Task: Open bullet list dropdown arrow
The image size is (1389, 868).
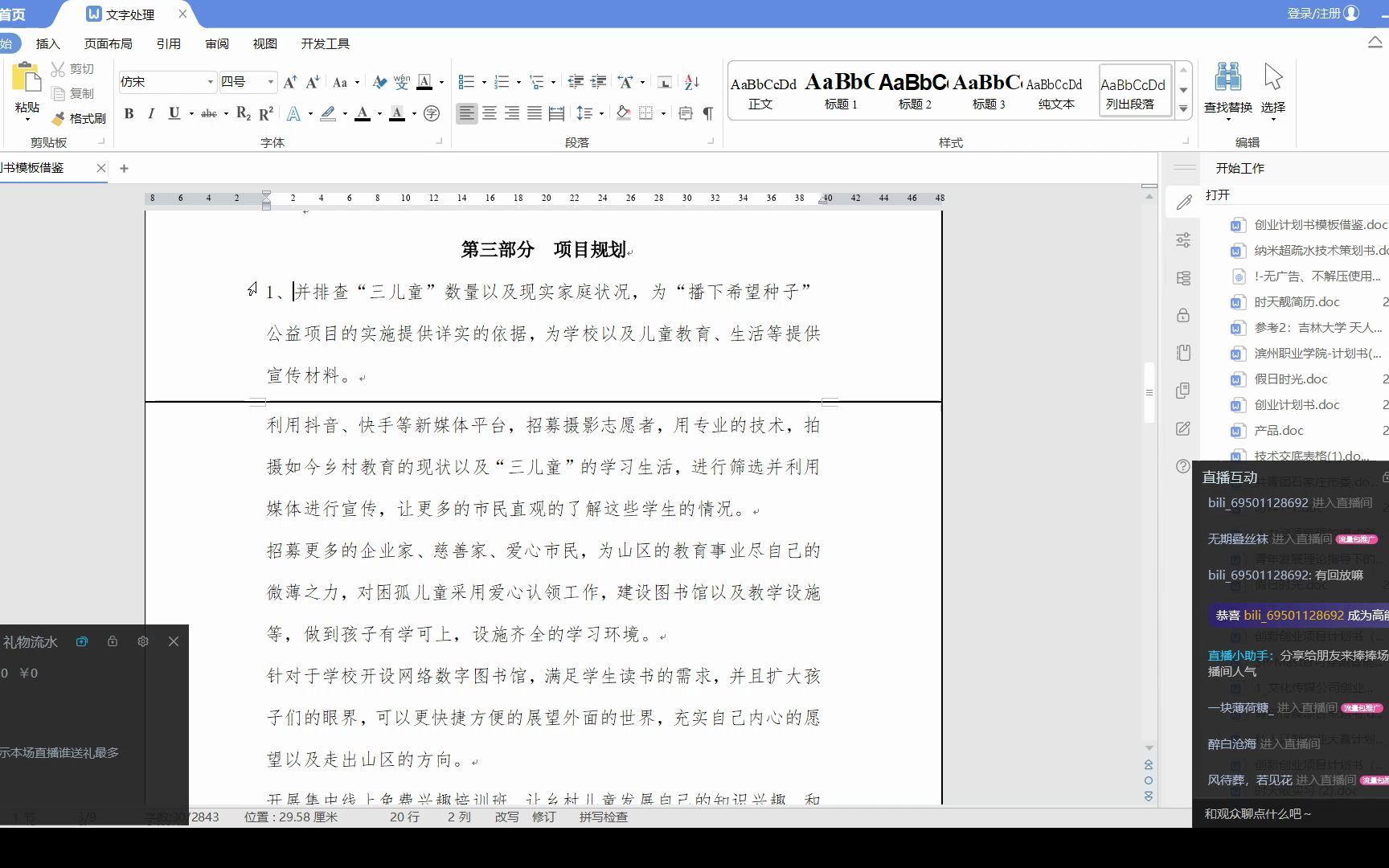Action: click(484, 82)
